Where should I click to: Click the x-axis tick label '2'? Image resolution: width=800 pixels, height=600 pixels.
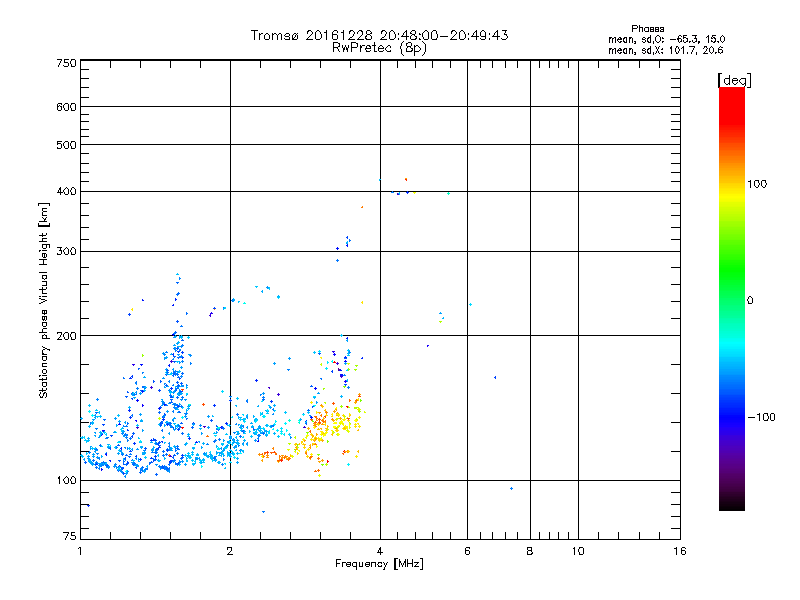click(x=230, y=551)
